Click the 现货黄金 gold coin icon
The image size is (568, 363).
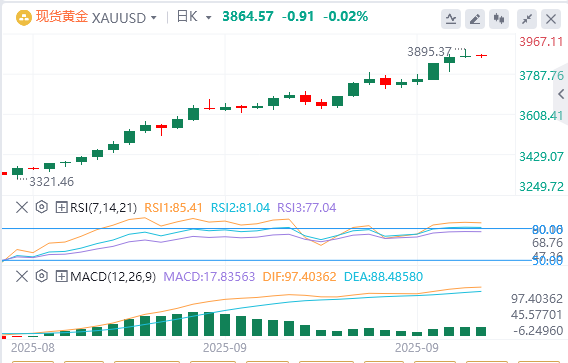(x=24, y=17)
